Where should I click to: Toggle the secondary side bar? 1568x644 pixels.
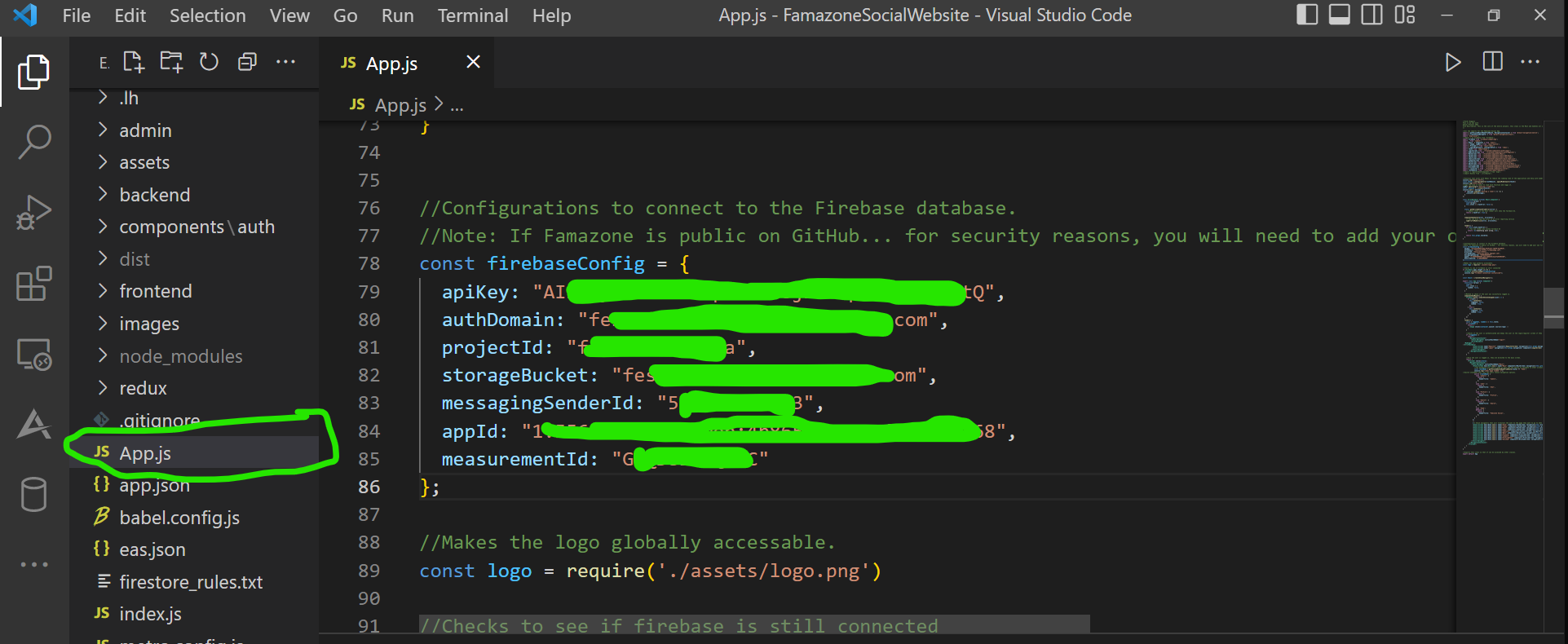coord(1372,15)
